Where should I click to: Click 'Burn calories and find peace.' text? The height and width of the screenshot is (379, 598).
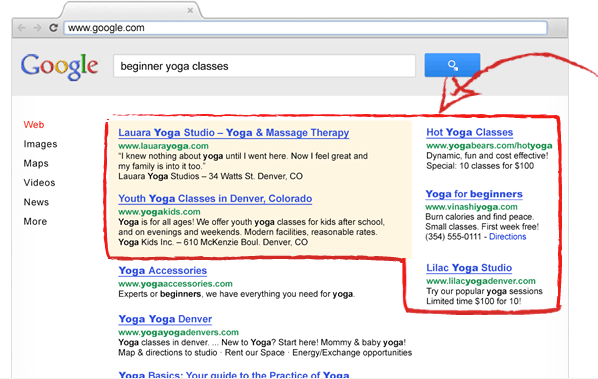point(480,217)
